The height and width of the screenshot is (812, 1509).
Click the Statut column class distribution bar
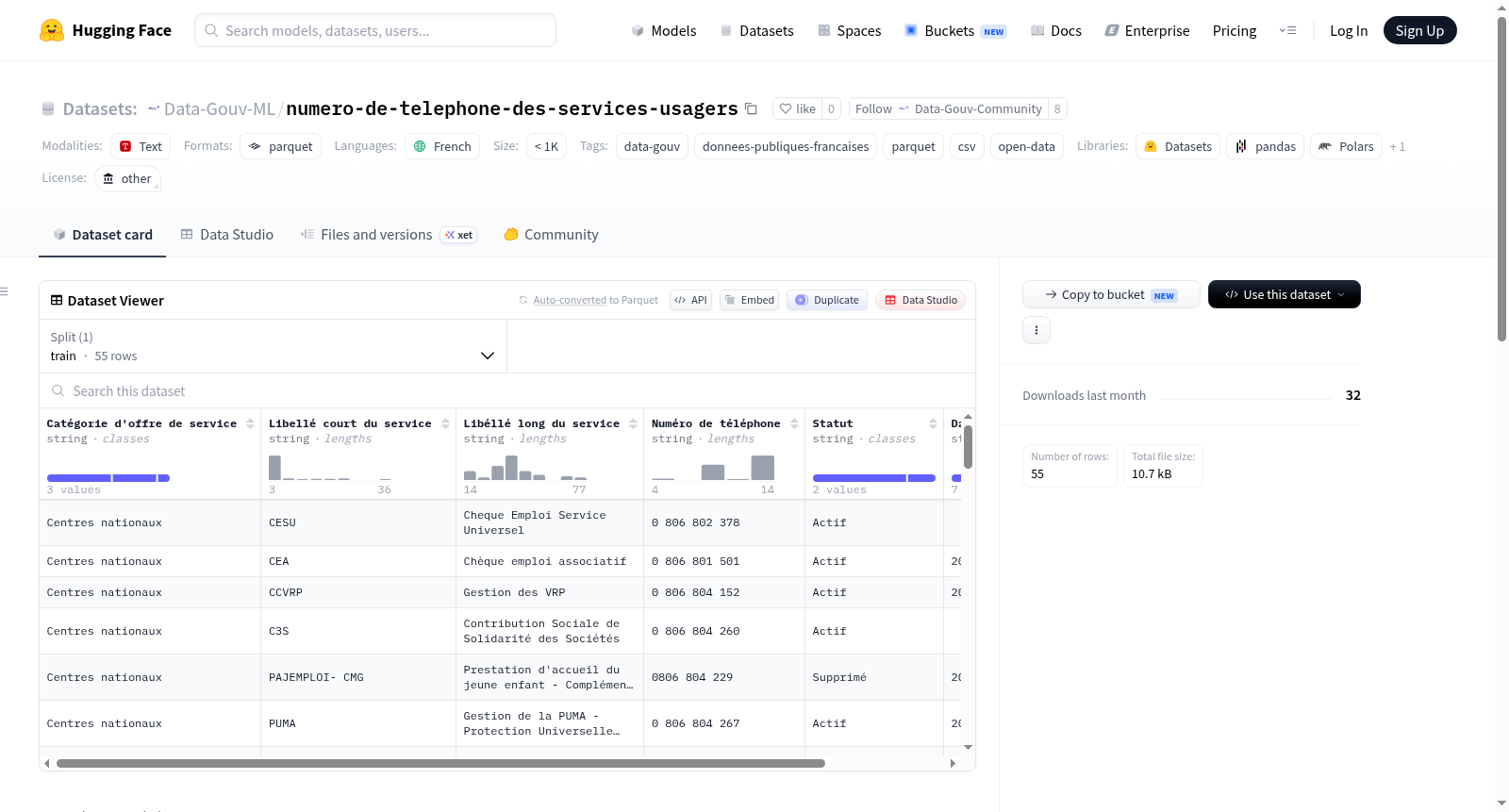(x=873, y=478)
